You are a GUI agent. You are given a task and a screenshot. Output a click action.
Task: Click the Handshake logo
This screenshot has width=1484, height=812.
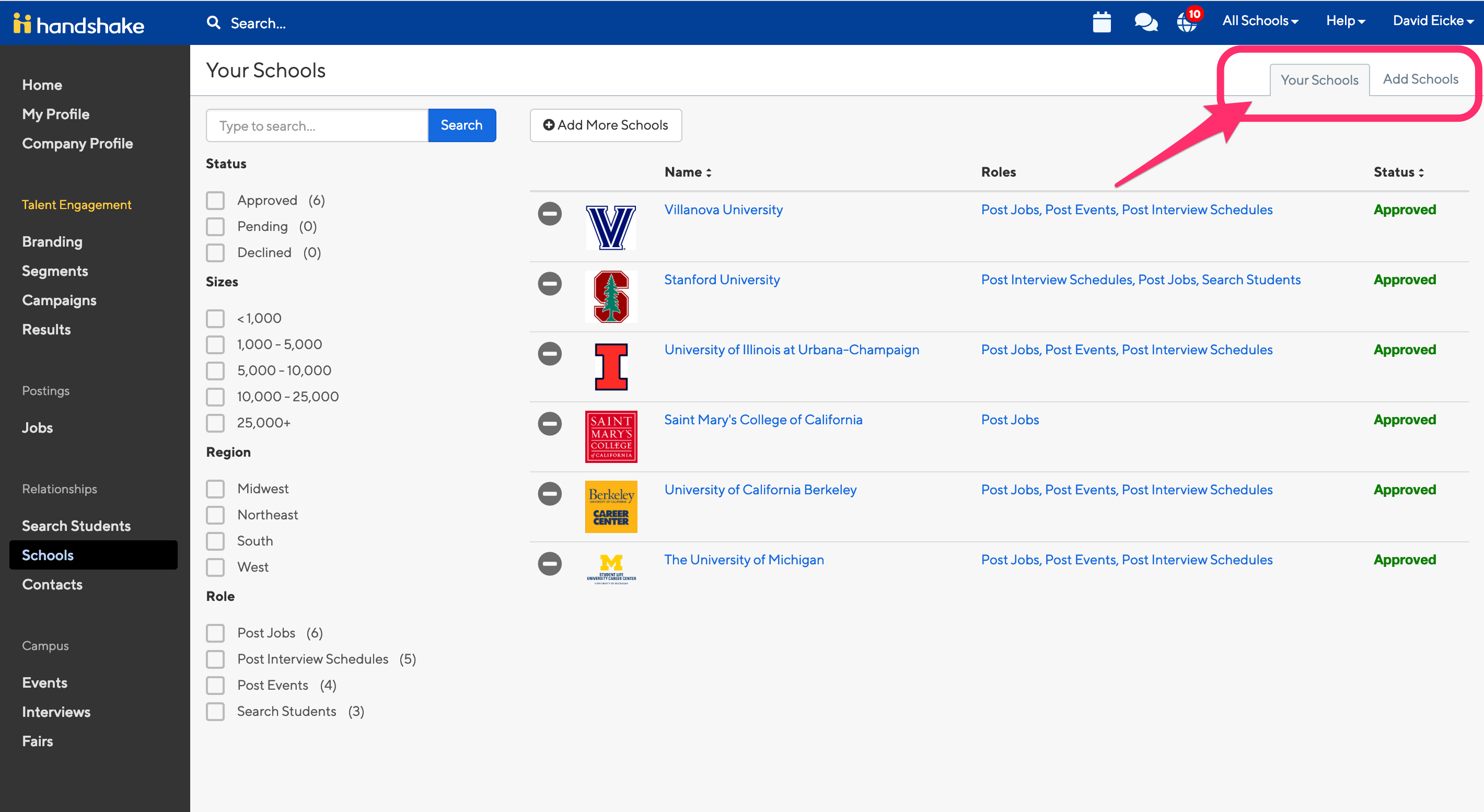[78, 24]
